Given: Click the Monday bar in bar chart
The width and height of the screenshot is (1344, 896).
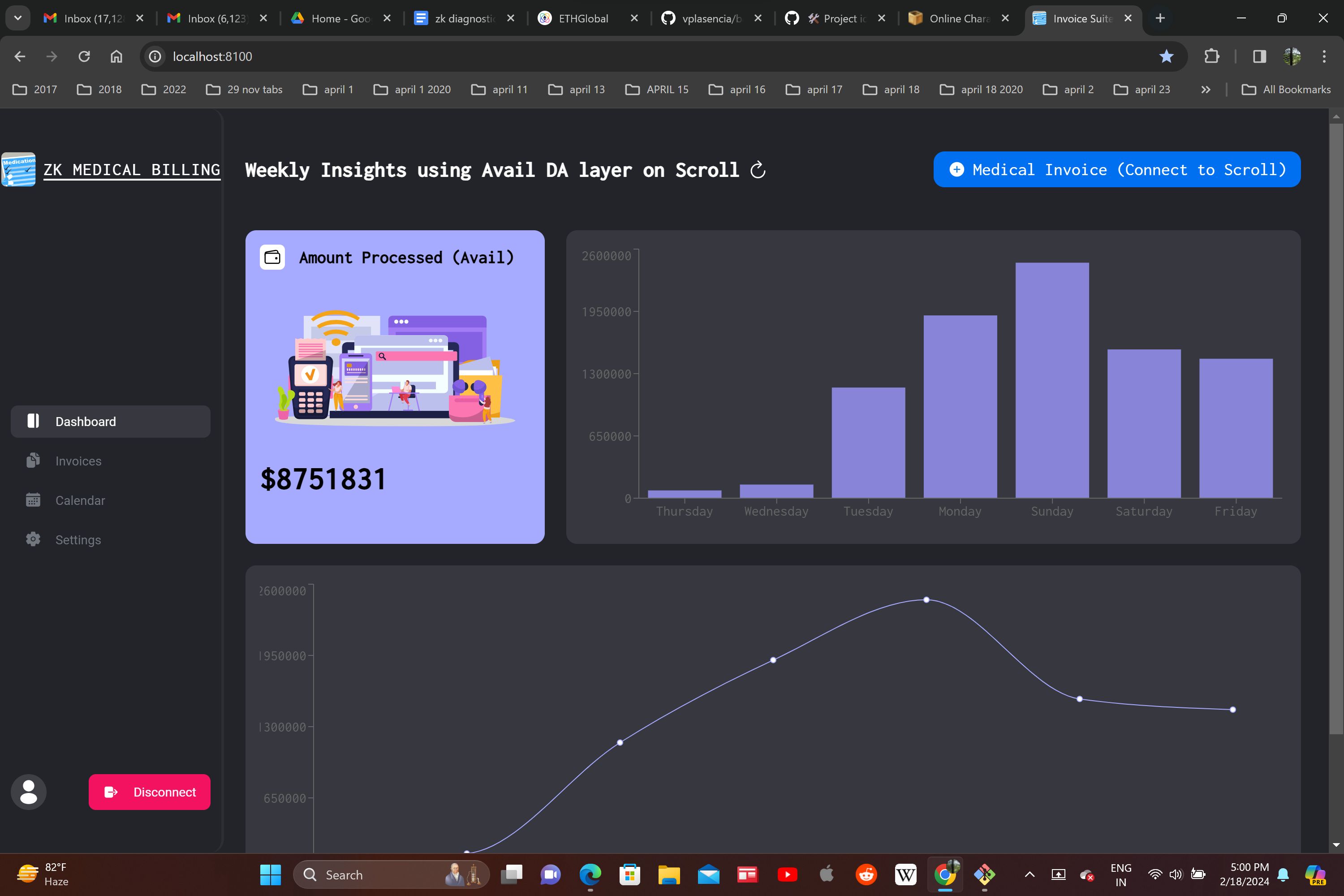Looking at the screenshot, I should coord(960,407).
